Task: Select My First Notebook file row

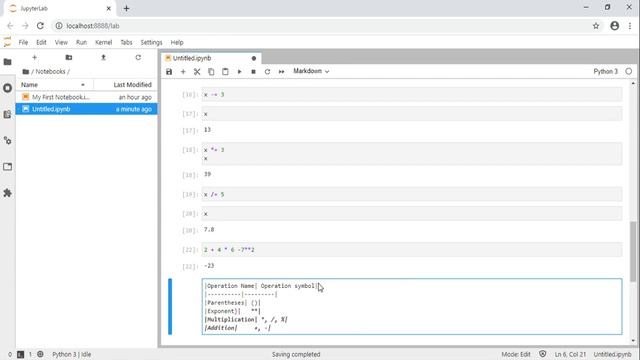Action: click(87, 97)
